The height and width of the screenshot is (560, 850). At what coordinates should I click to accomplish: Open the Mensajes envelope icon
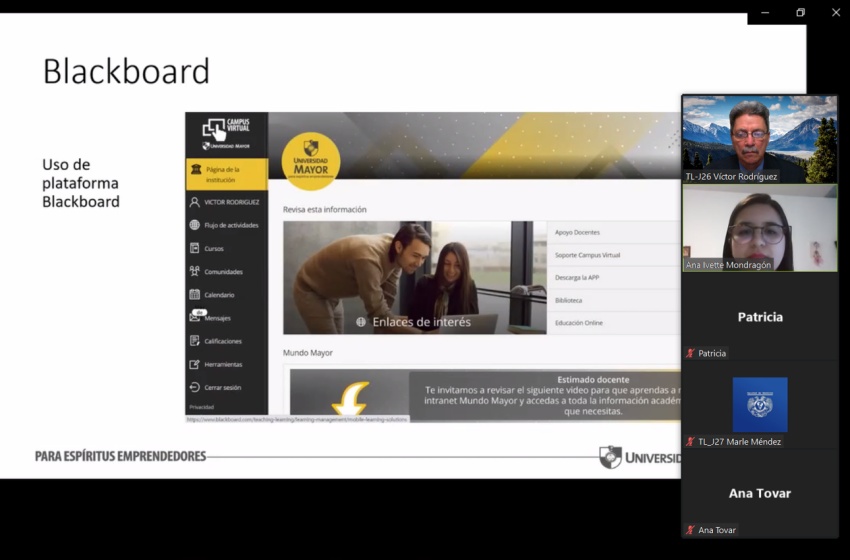click(x=195, y=318)
